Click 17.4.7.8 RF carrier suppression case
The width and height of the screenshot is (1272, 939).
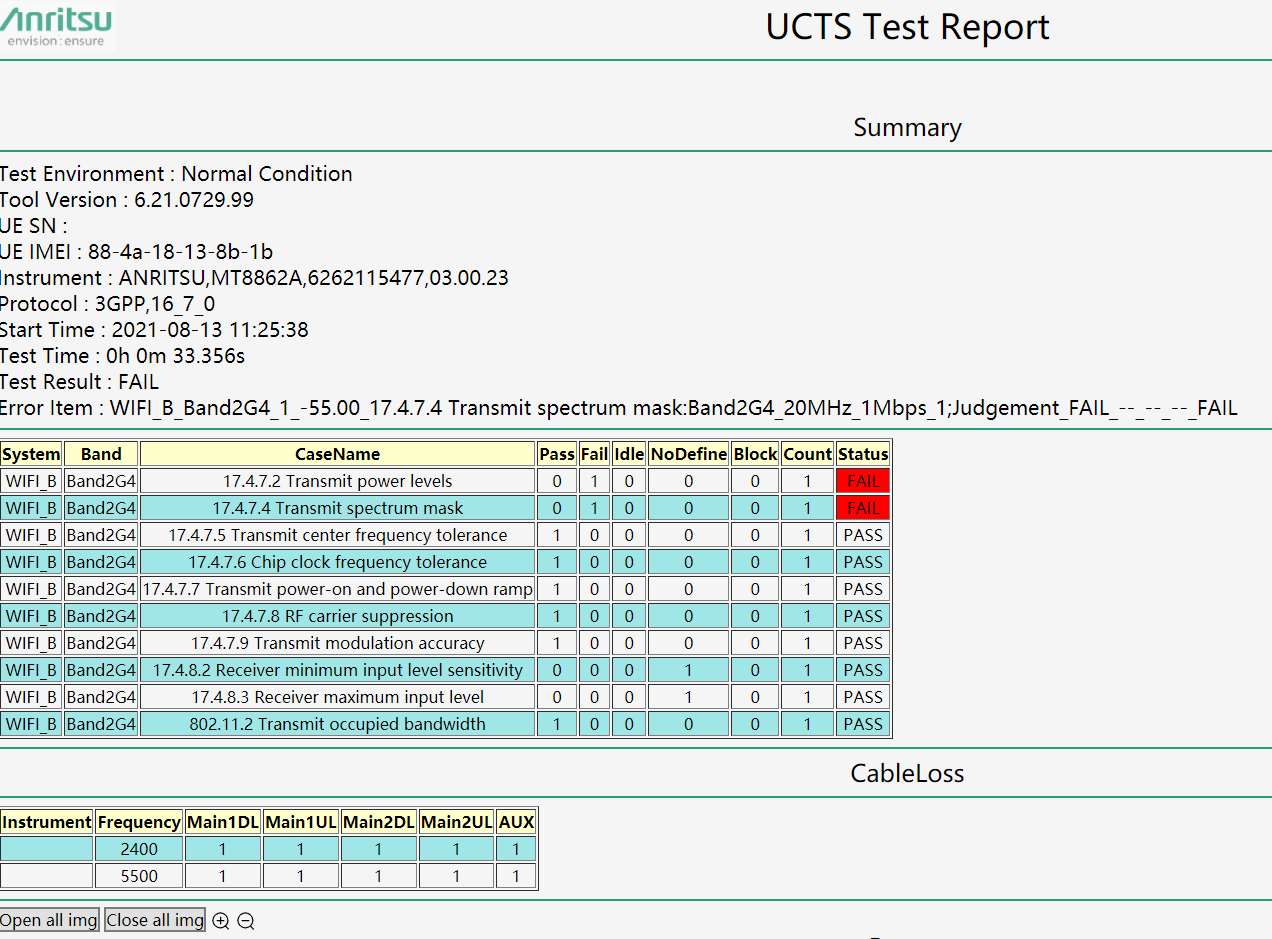(x=337, y=616)
